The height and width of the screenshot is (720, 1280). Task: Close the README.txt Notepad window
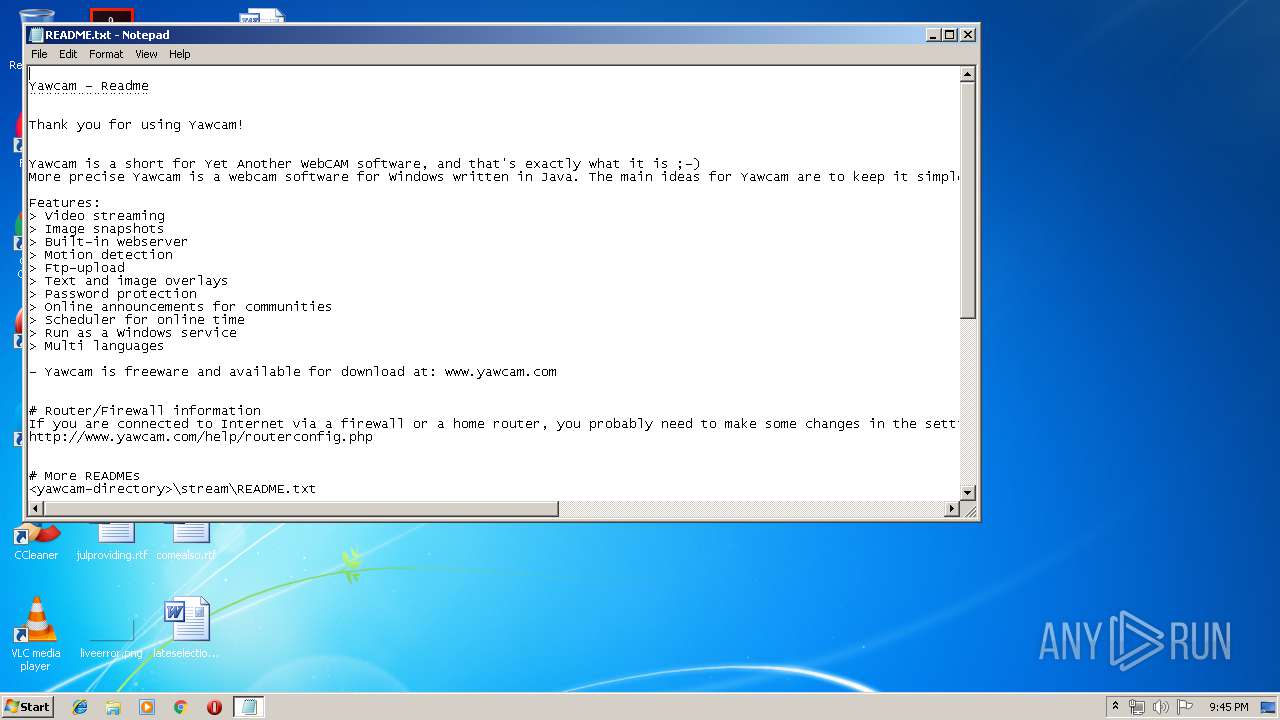[x=967, y=34]
